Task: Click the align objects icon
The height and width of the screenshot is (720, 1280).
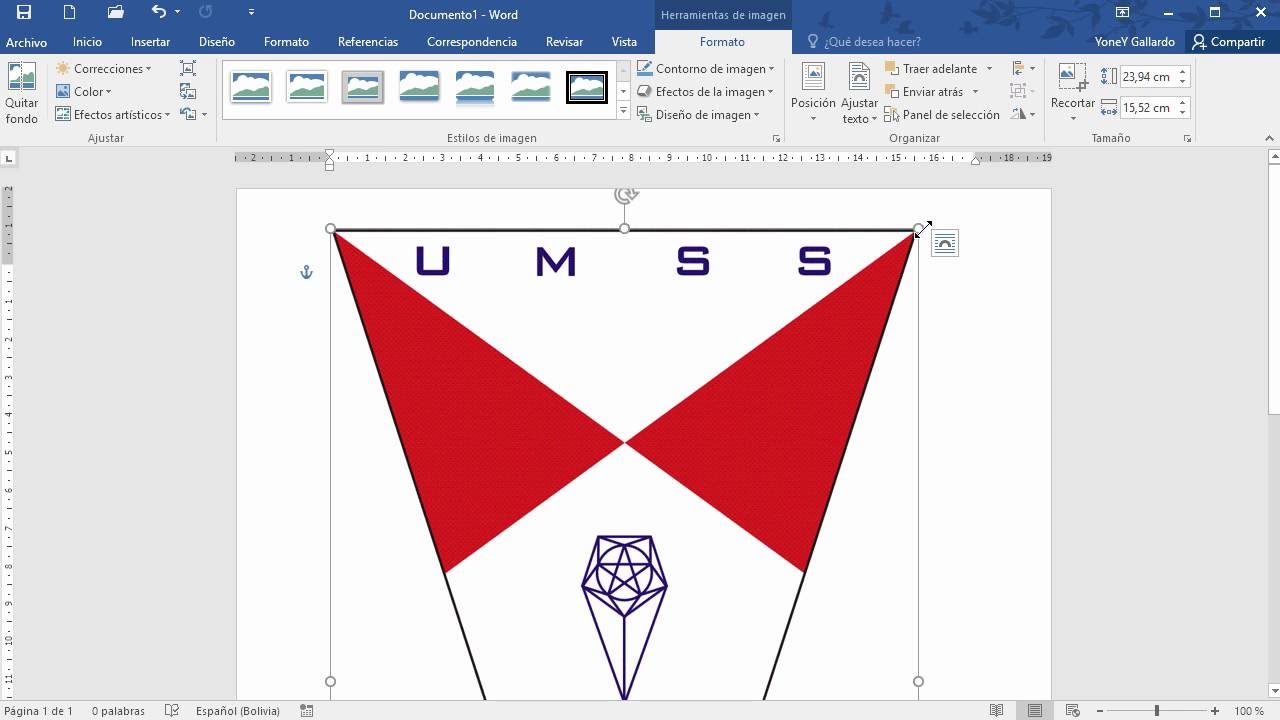Action: 1023,69
